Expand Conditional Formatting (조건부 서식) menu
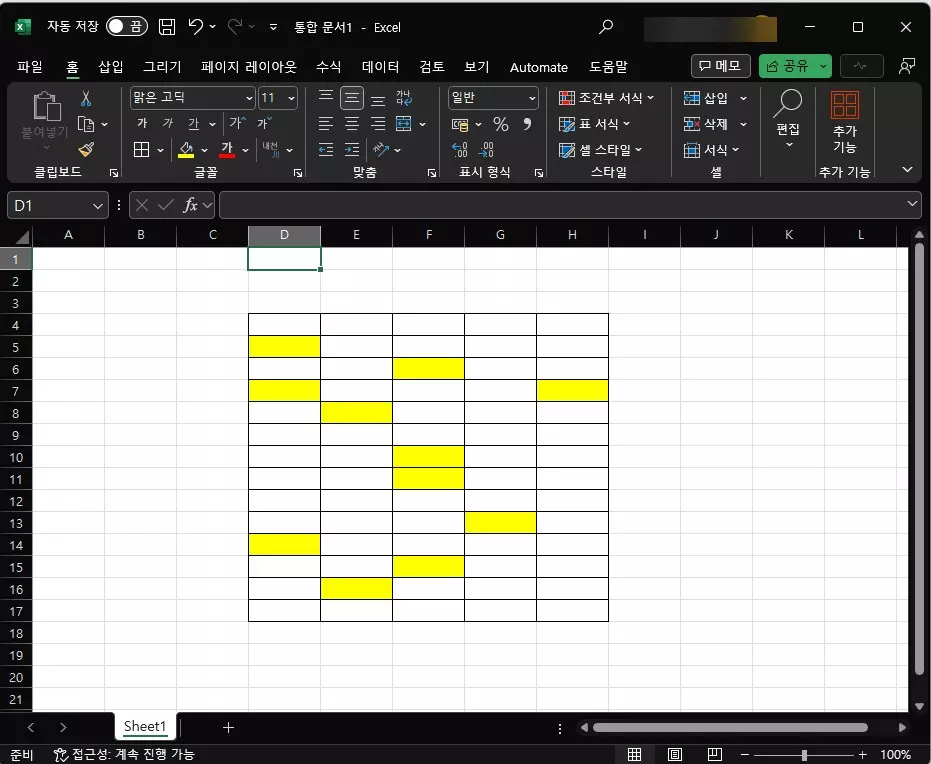 pyautogui.click(x=606, y=98)
